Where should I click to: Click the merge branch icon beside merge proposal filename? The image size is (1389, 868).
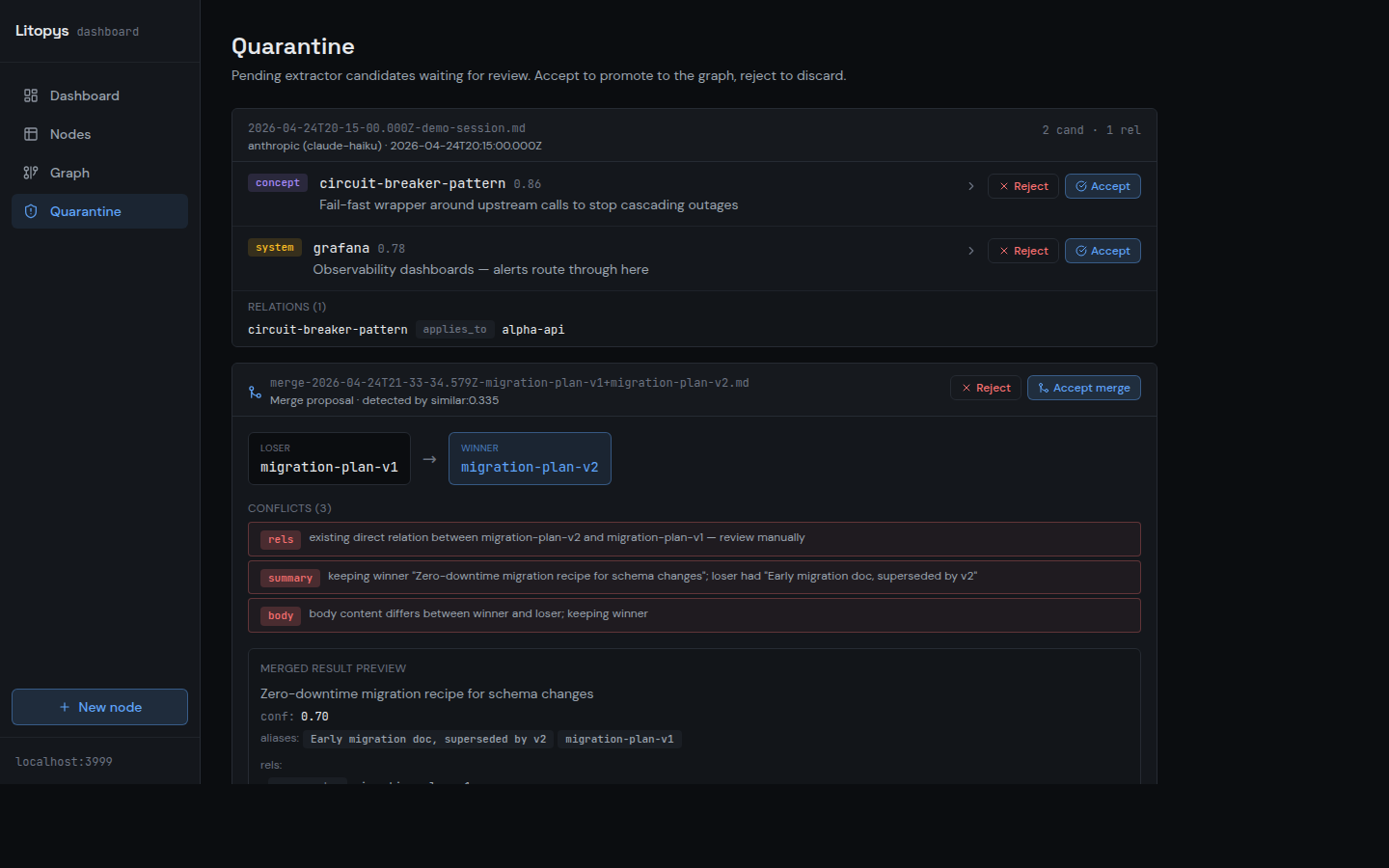pos(254,392)
